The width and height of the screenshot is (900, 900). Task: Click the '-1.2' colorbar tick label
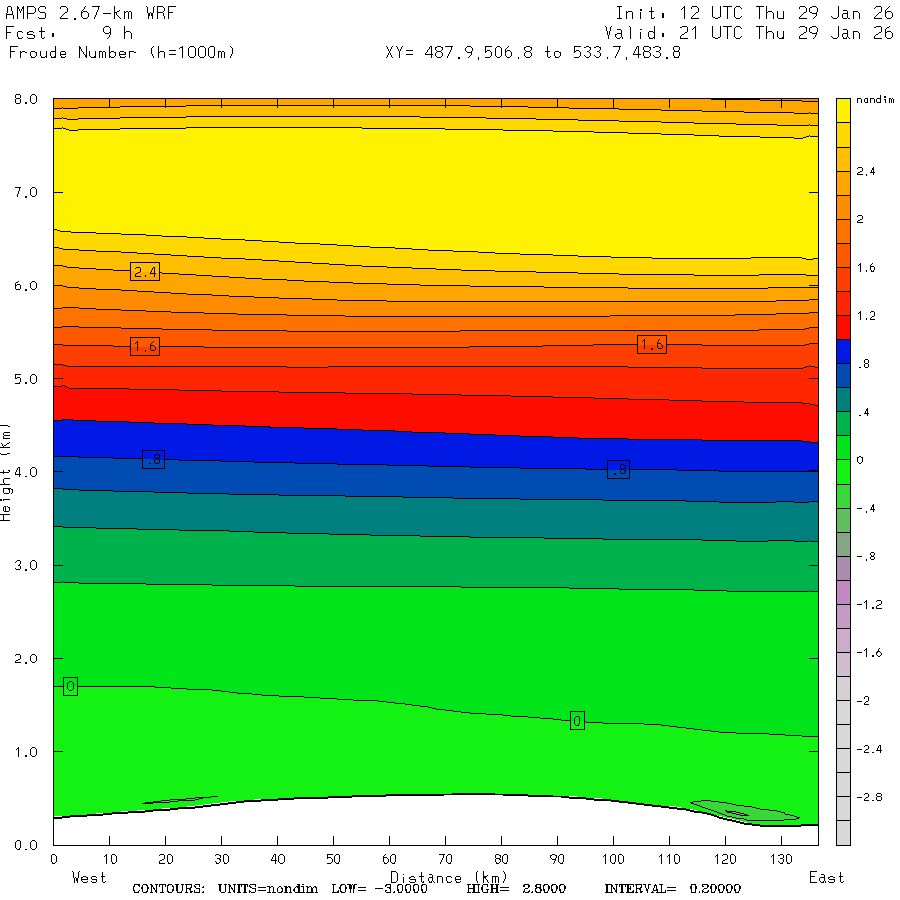[x=870, y=604]
